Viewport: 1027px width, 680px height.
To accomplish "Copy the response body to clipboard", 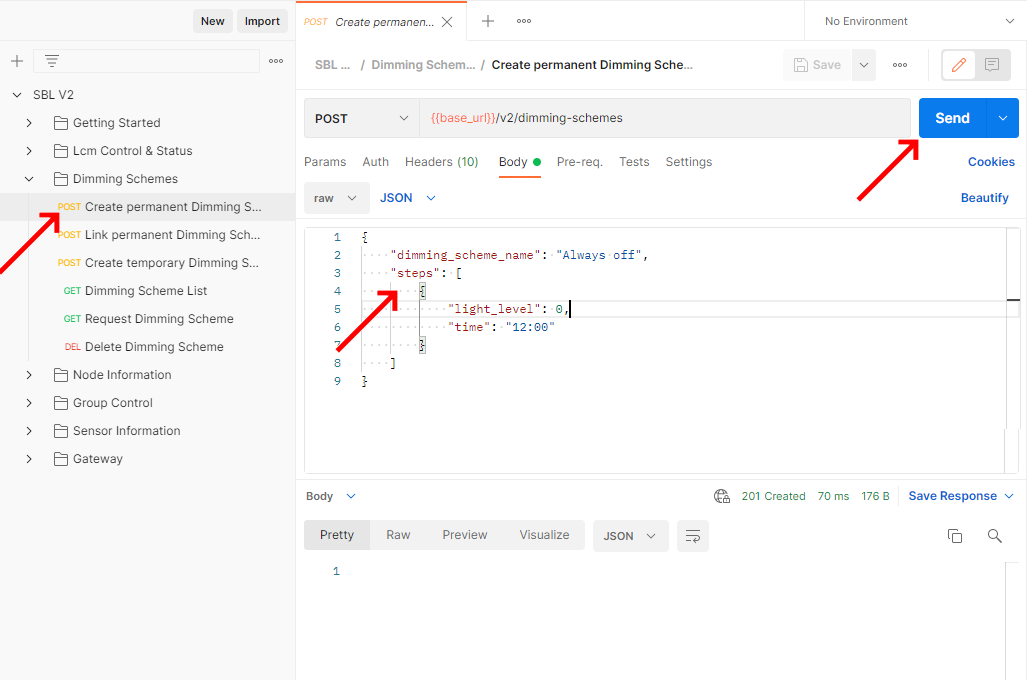I will (955, 536).
